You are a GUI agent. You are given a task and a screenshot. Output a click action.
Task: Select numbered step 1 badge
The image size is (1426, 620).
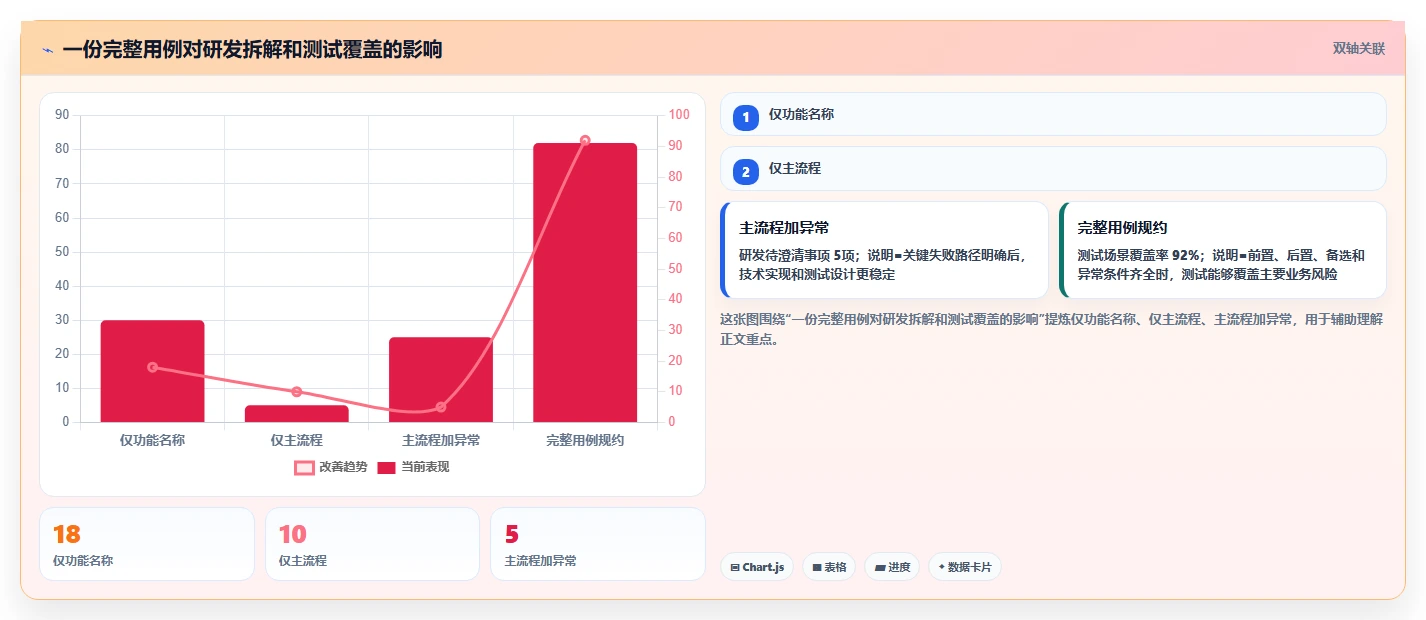pos(745,118)
